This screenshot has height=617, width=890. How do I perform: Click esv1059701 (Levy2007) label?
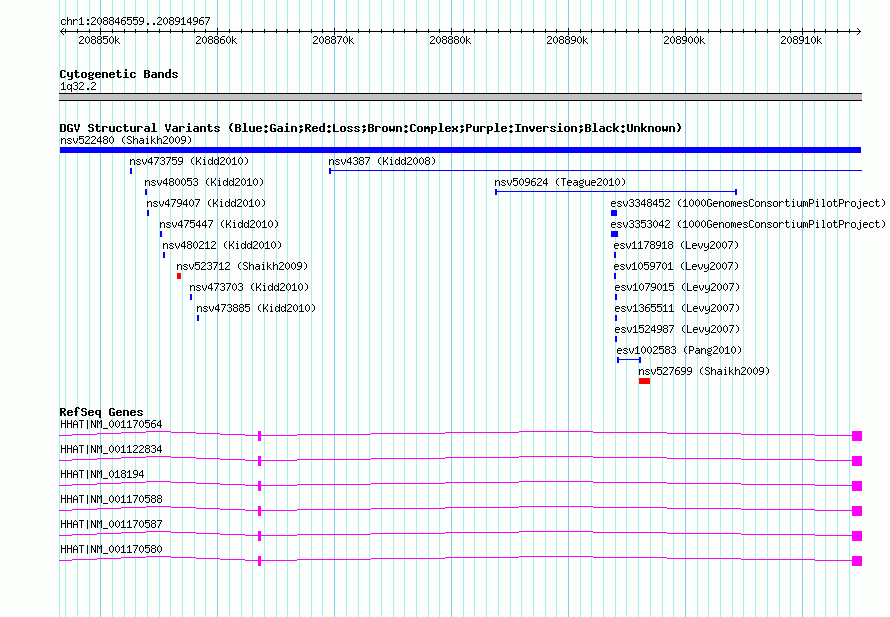(x=676, y=266)
